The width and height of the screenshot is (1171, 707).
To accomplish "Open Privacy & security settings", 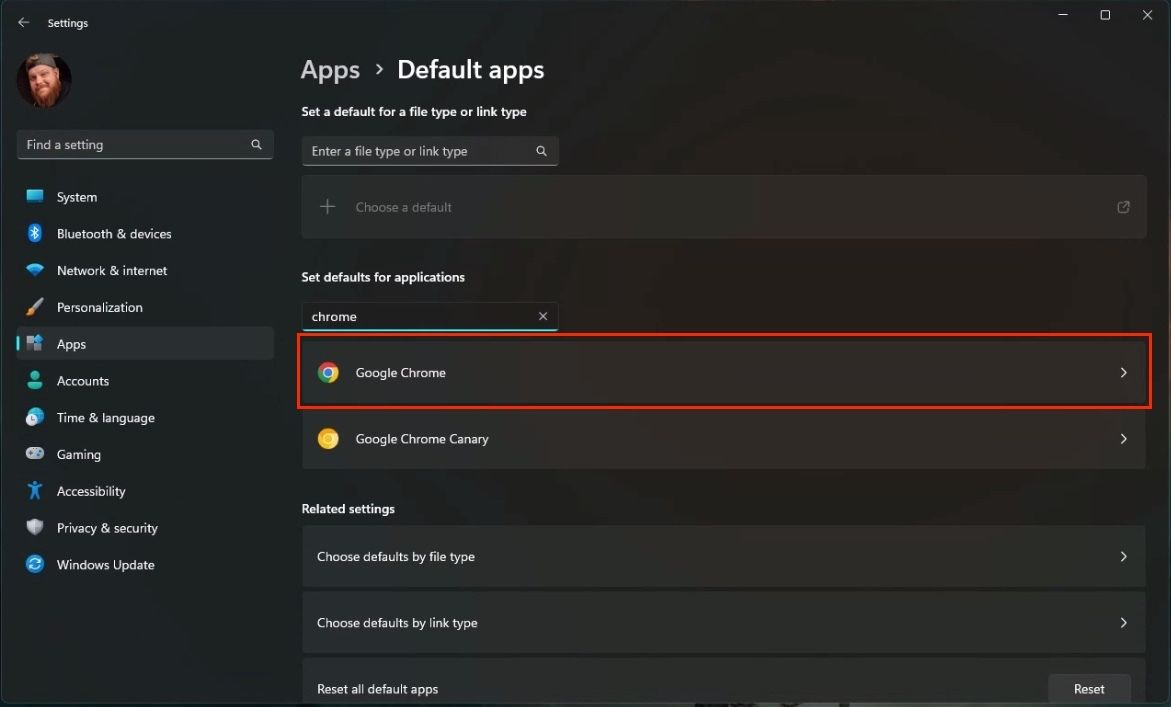I will 145,528.
